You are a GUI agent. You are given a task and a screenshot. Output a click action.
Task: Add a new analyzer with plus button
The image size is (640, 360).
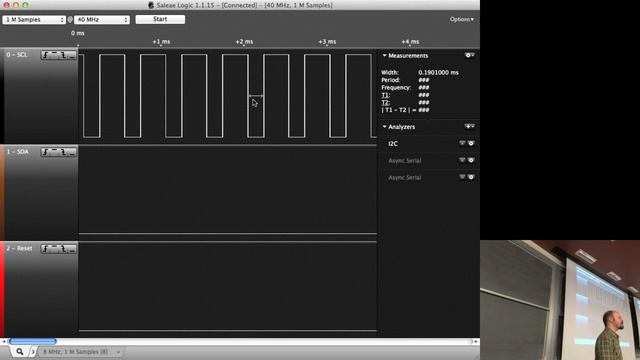[x=469, y=127]
